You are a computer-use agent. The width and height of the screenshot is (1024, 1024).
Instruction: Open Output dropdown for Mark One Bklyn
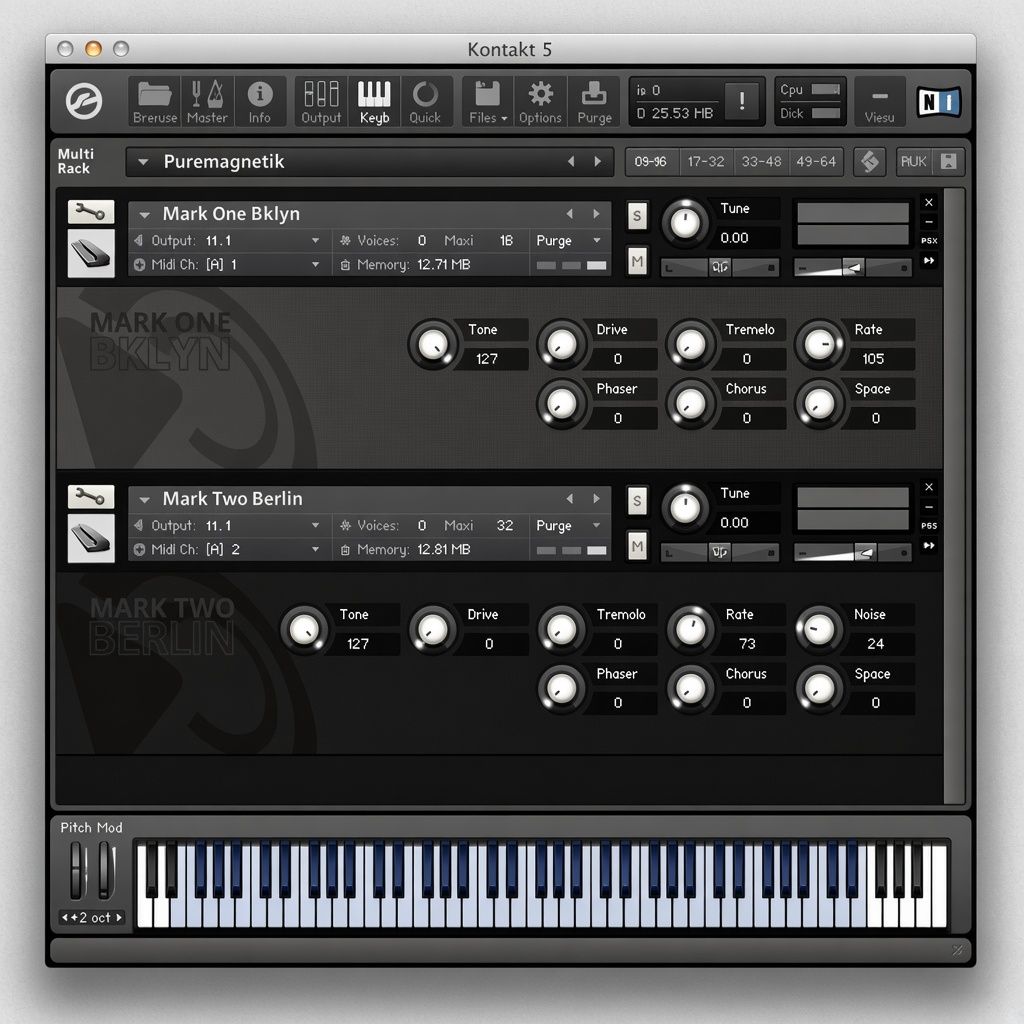(315, 240)
